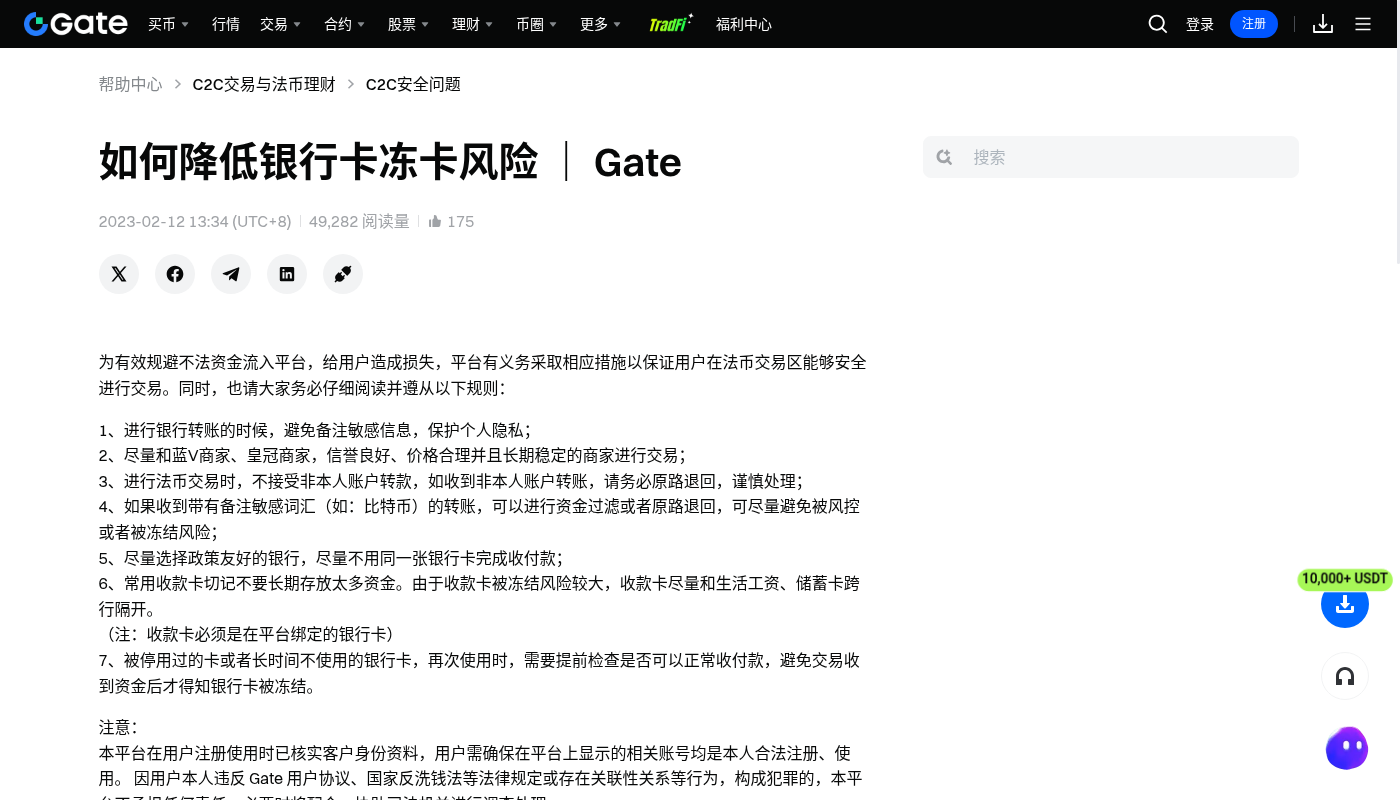This screenshot has width=1400, height=800.
Task: Expand the 股票 dropdown menu
Action: click(409, 24)
